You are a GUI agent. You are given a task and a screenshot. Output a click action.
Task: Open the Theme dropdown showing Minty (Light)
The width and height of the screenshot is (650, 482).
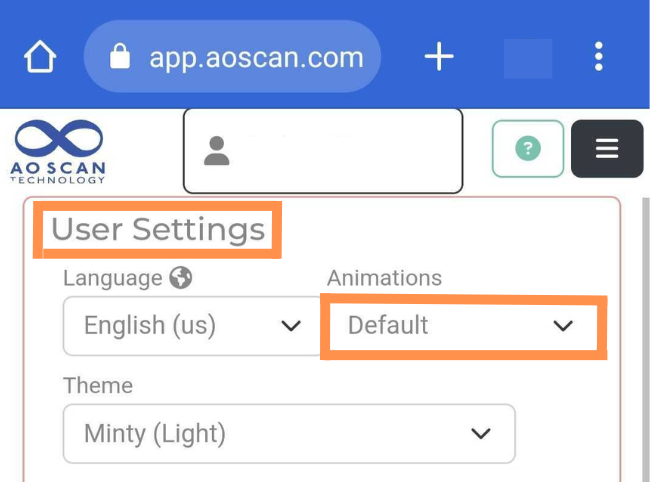coord(289,434)
